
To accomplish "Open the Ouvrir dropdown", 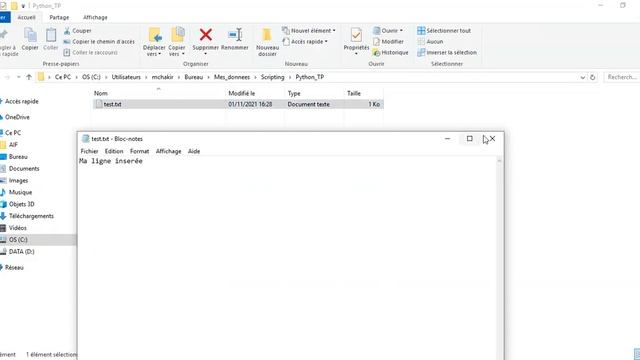I will pyautogui.click(x=388, y=31).
